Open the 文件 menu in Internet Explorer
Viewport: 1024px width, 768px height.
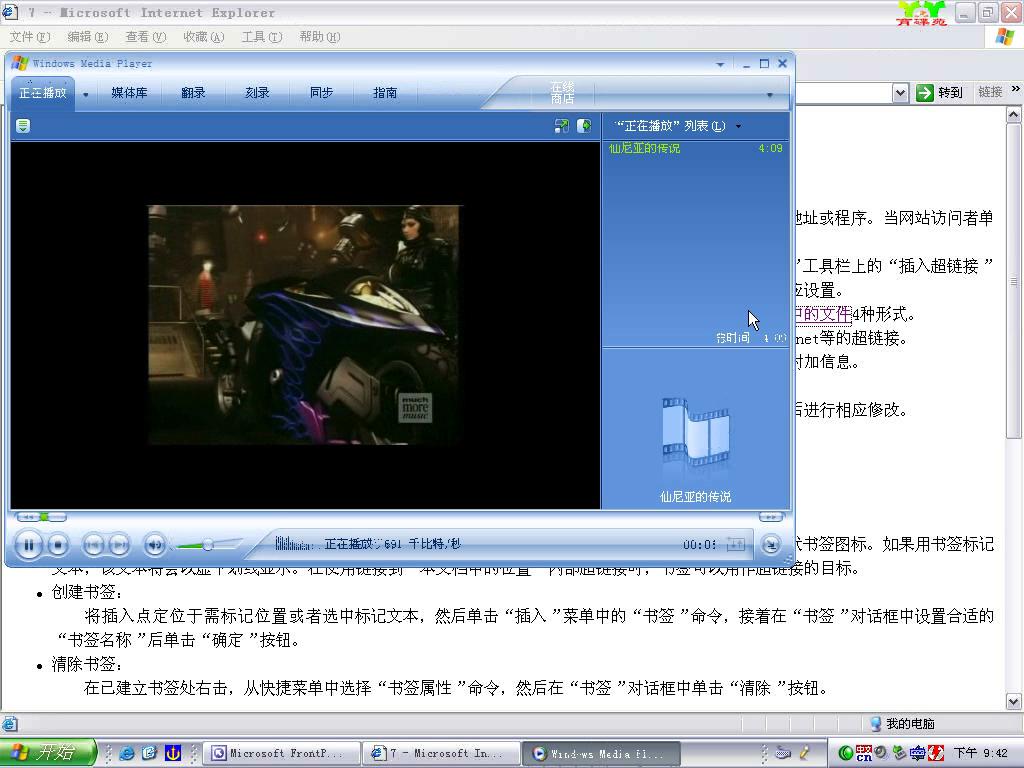(29, 37)
